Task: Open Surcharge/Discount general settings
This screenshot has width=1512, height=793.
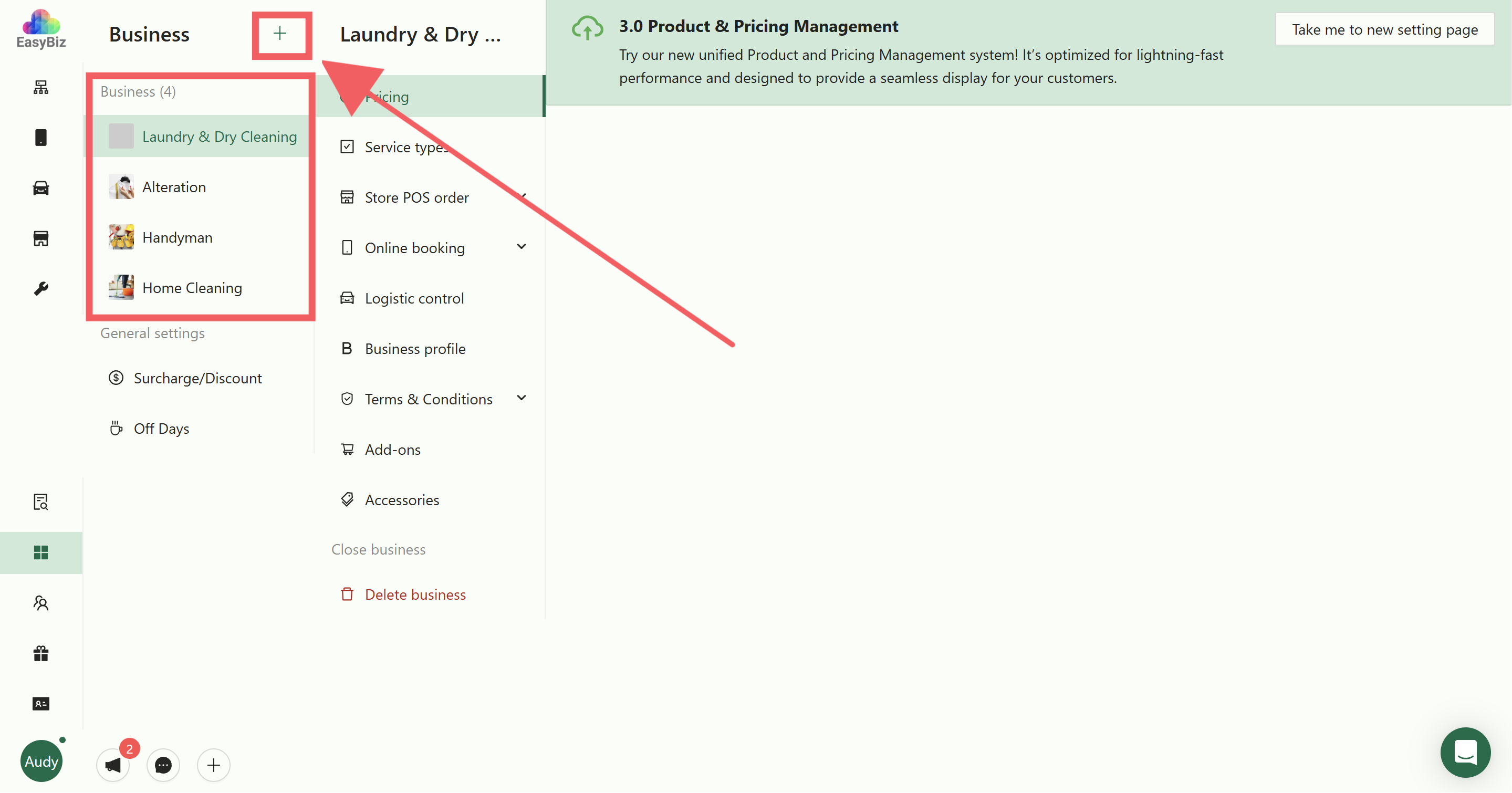Action: [197, 378]
